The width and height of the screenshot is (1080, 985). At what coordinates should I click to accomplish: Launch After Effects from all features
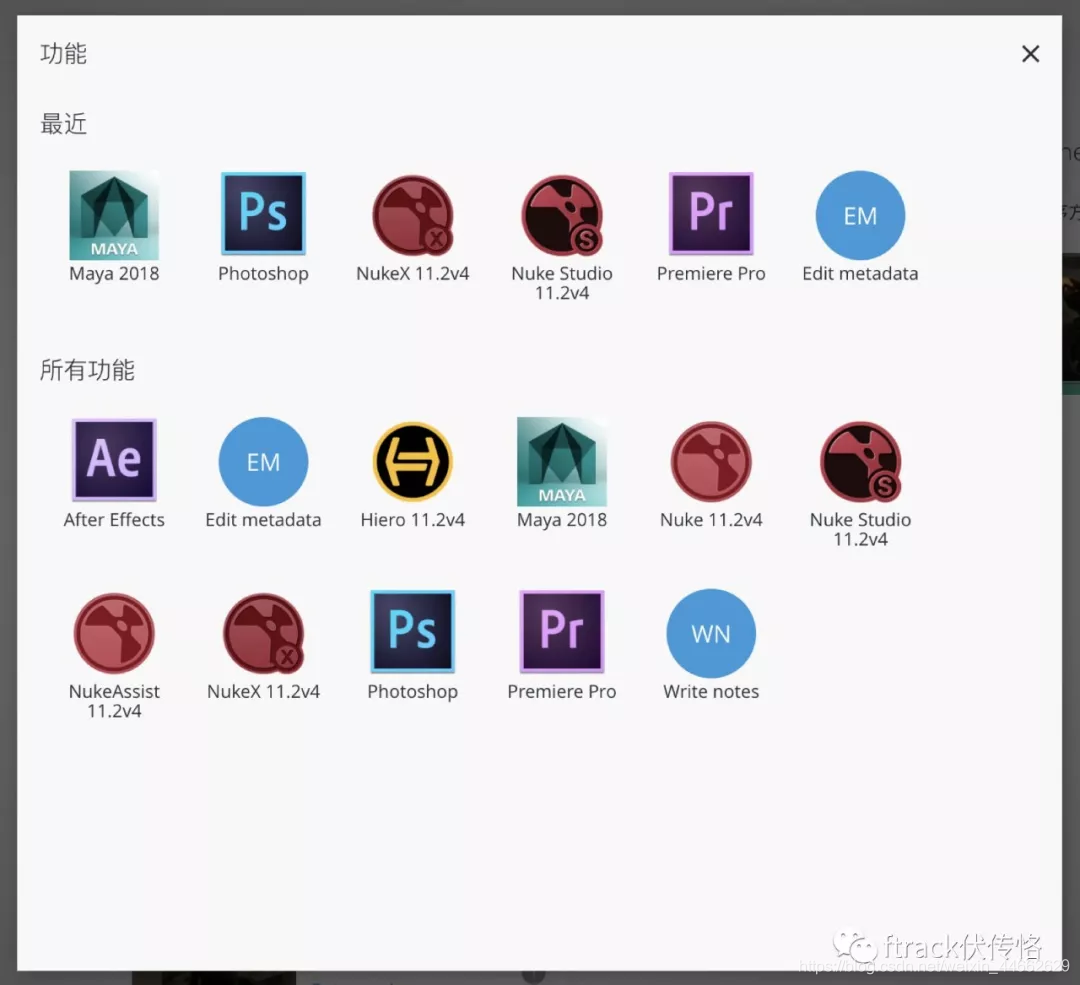coord(114,460)
